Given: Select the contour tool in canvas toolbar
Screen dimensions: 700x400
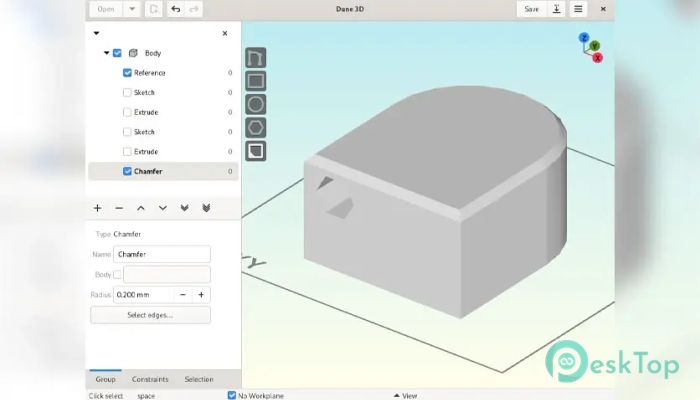Looking at the screenshot, I should [256, 58].
